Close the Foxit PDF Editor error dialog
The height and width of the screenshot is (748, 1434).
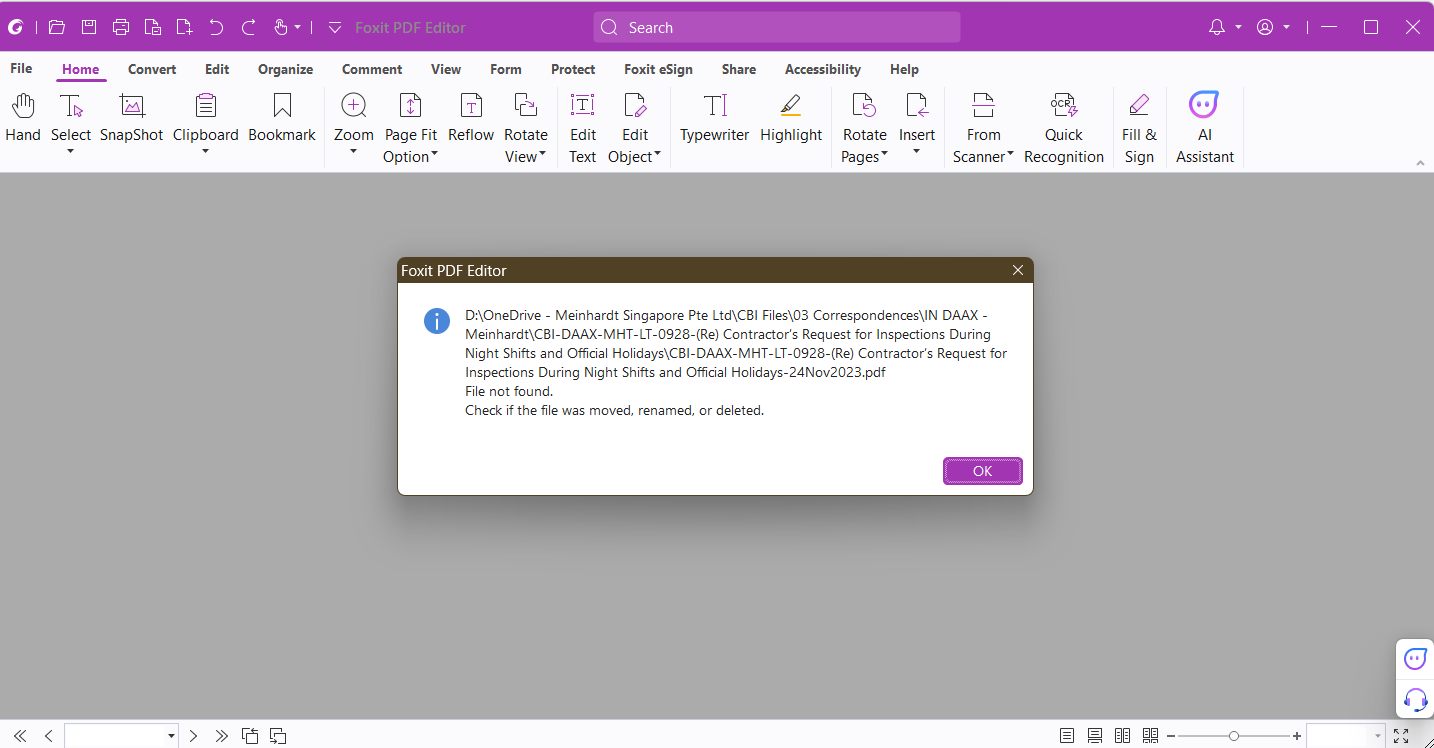pos(1017,271)
